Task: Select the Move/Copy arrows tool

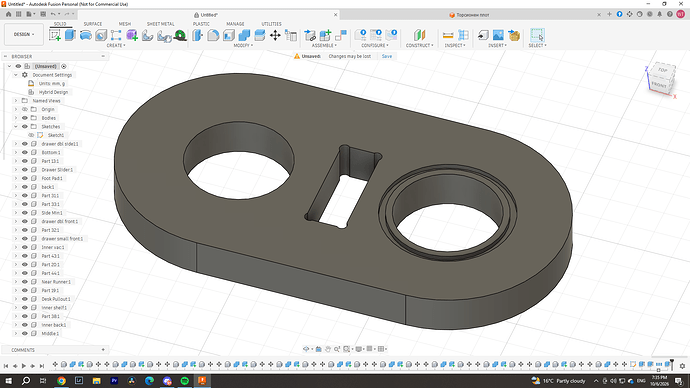Action: [275, 35]
